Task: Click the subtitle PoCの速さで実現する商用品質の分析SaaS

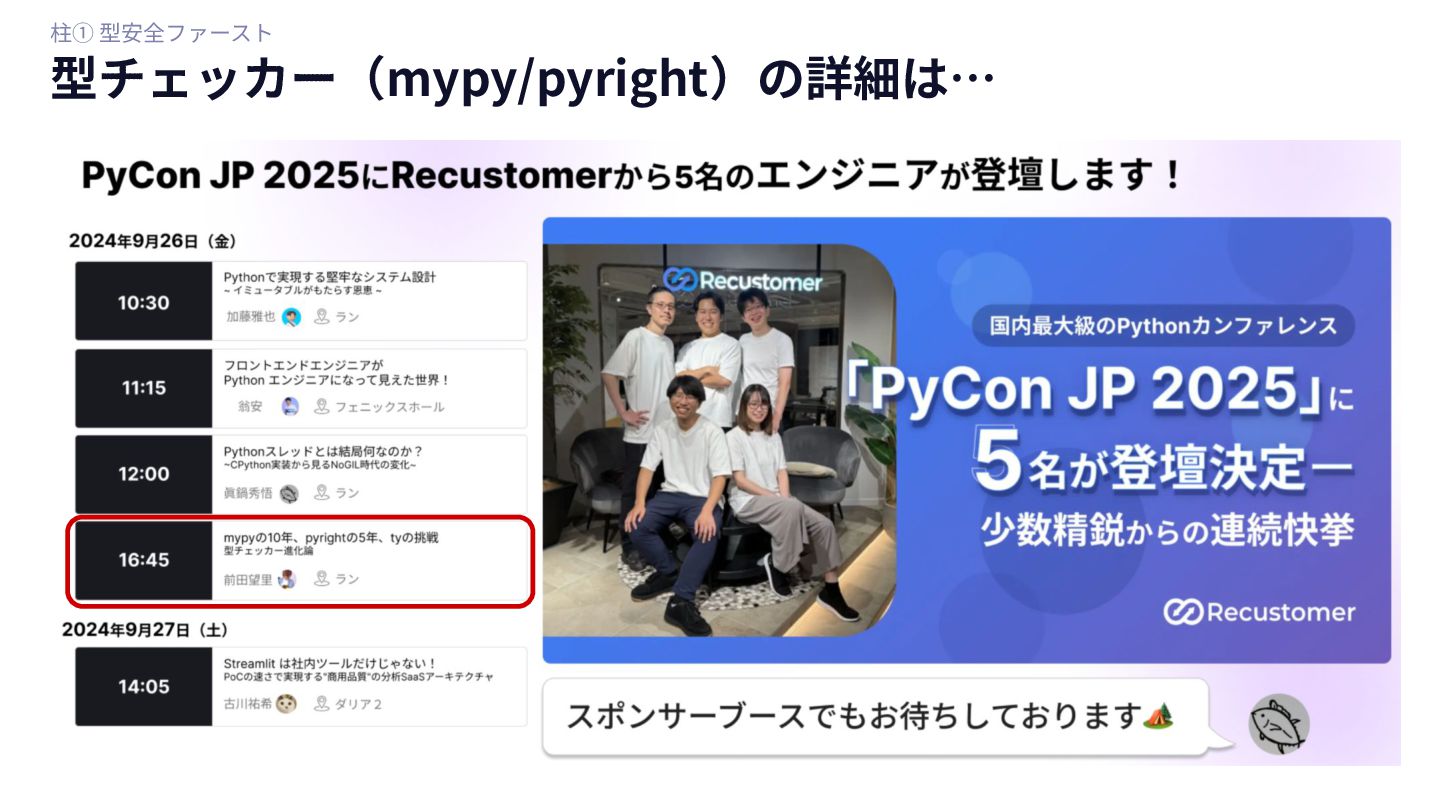Action: [358, 677]
